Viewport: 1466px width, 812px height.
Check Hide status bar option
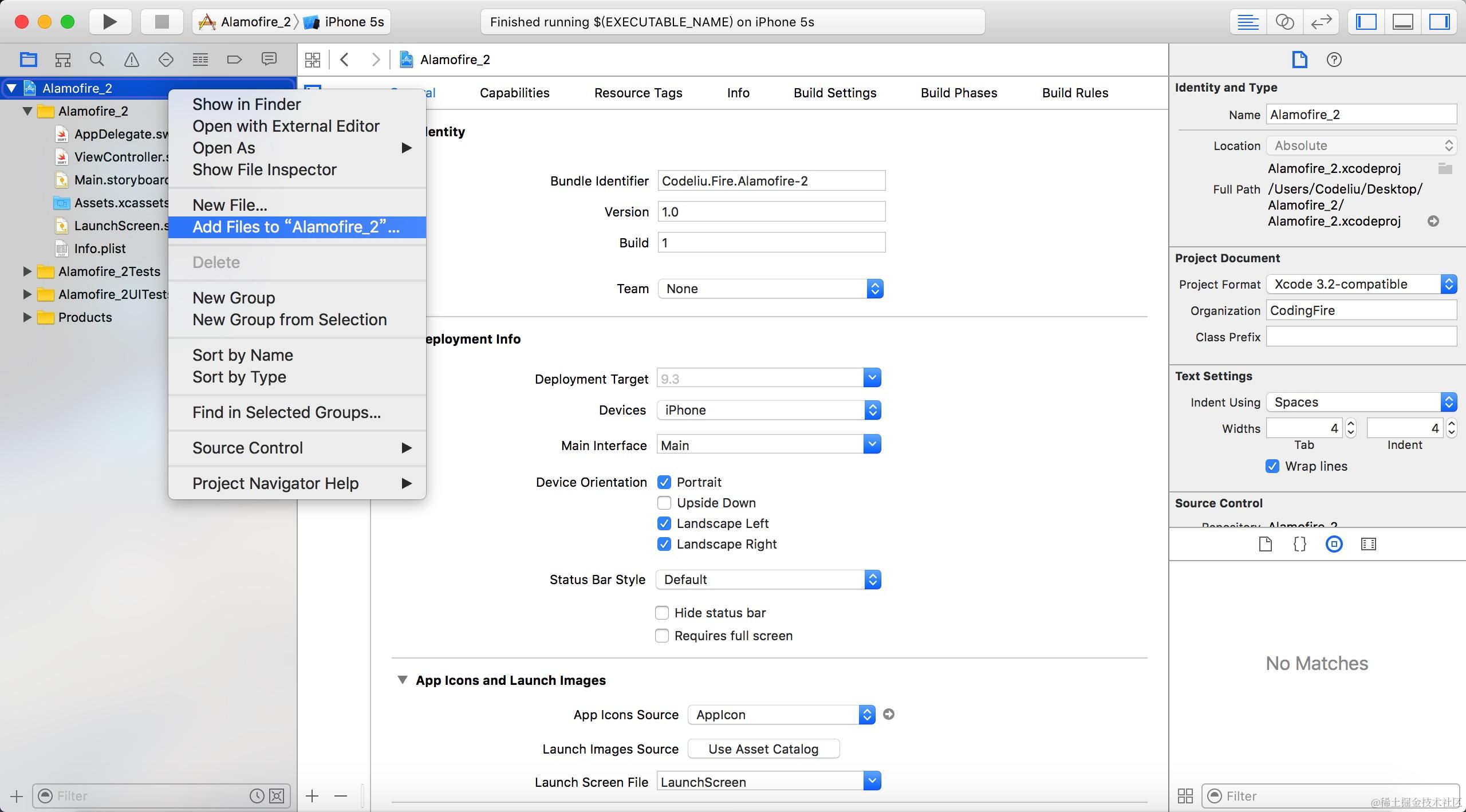click(661, 613)
